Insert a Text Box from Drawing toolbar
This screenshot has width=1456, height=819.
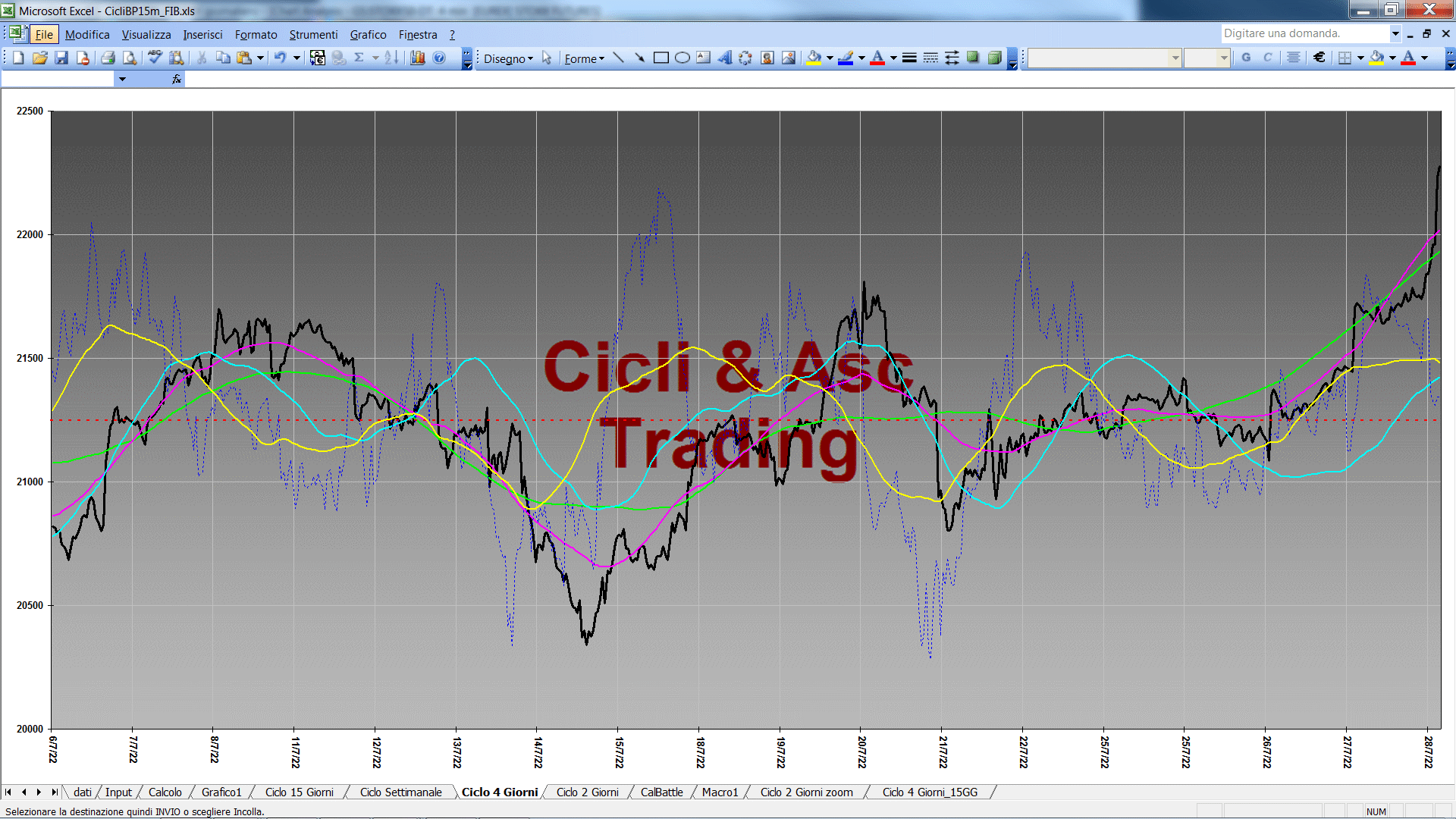[x=704, y=58]
